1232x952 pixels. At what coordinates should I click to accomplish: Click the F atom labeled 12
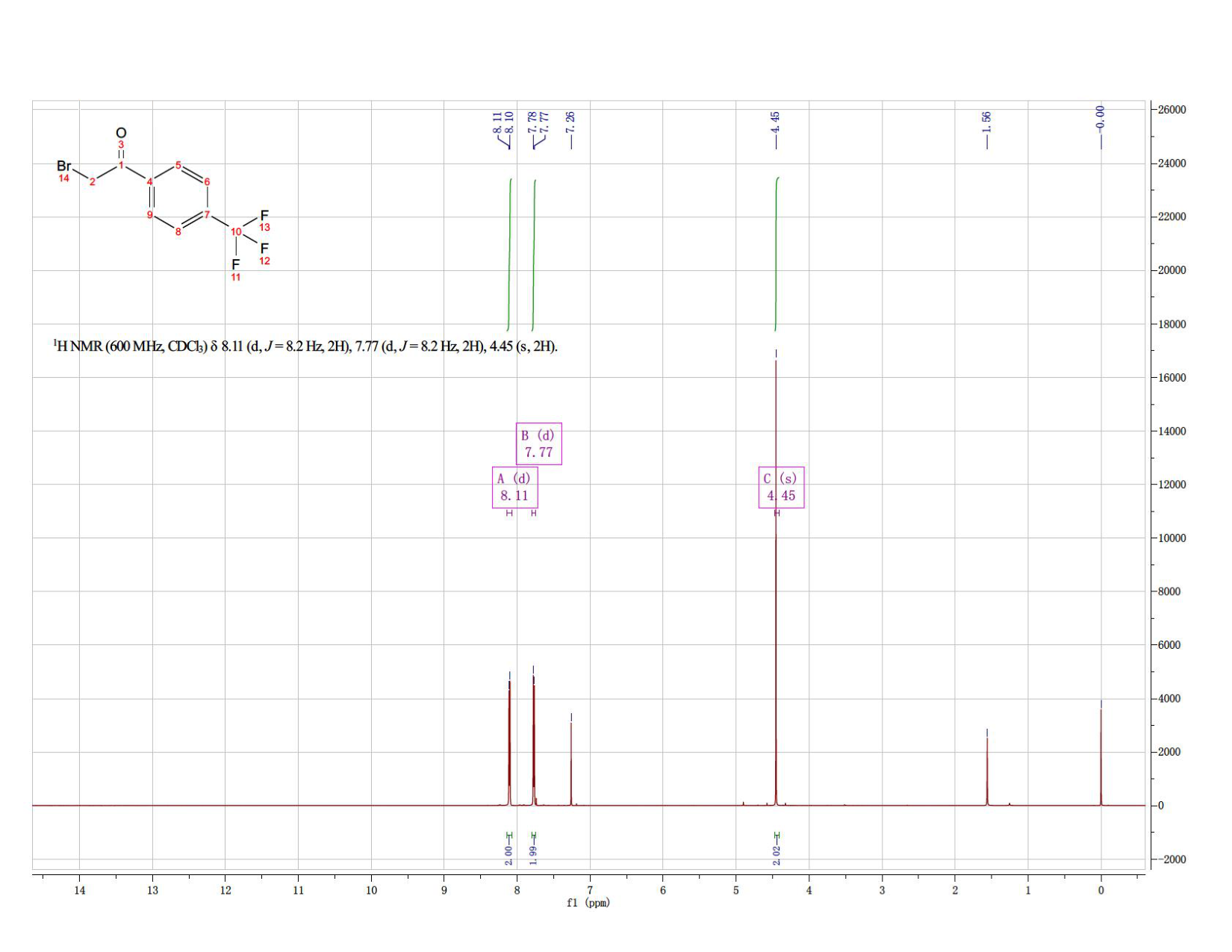click(264, 248)
